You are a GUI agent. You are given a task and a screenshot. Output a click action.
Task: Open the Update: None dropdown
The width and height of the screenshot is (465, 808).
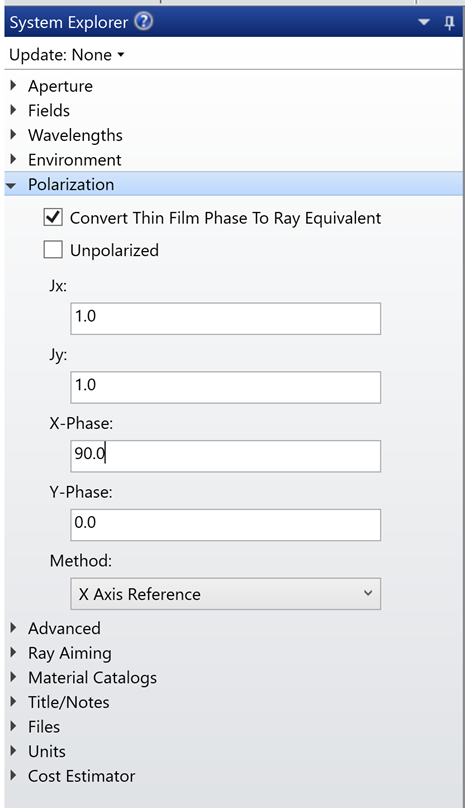click(x=67, y=55)
